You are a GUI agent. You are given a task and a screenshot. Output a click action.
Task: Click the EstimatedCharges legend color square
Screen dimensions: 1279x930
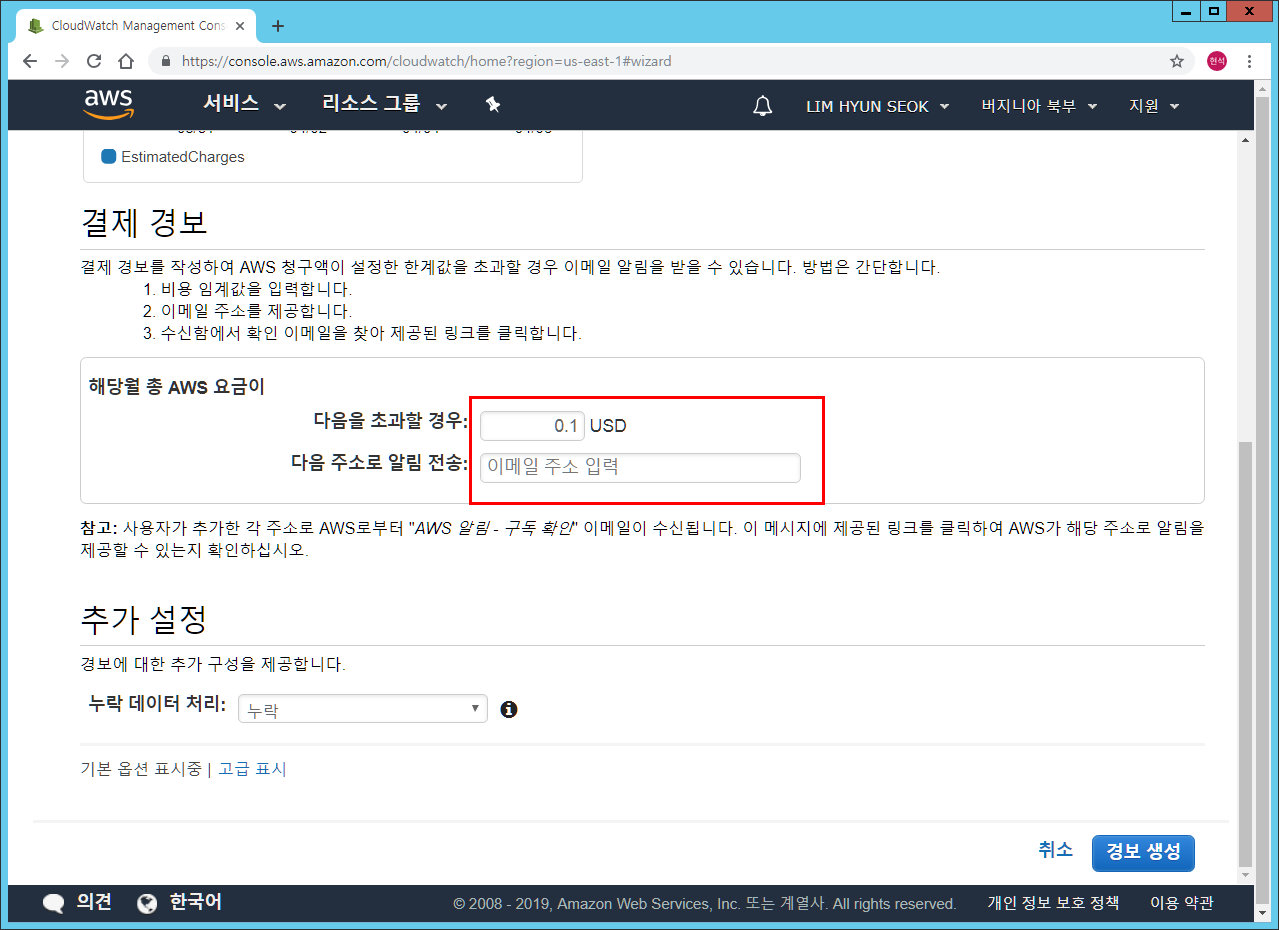(x=108, y=157)
